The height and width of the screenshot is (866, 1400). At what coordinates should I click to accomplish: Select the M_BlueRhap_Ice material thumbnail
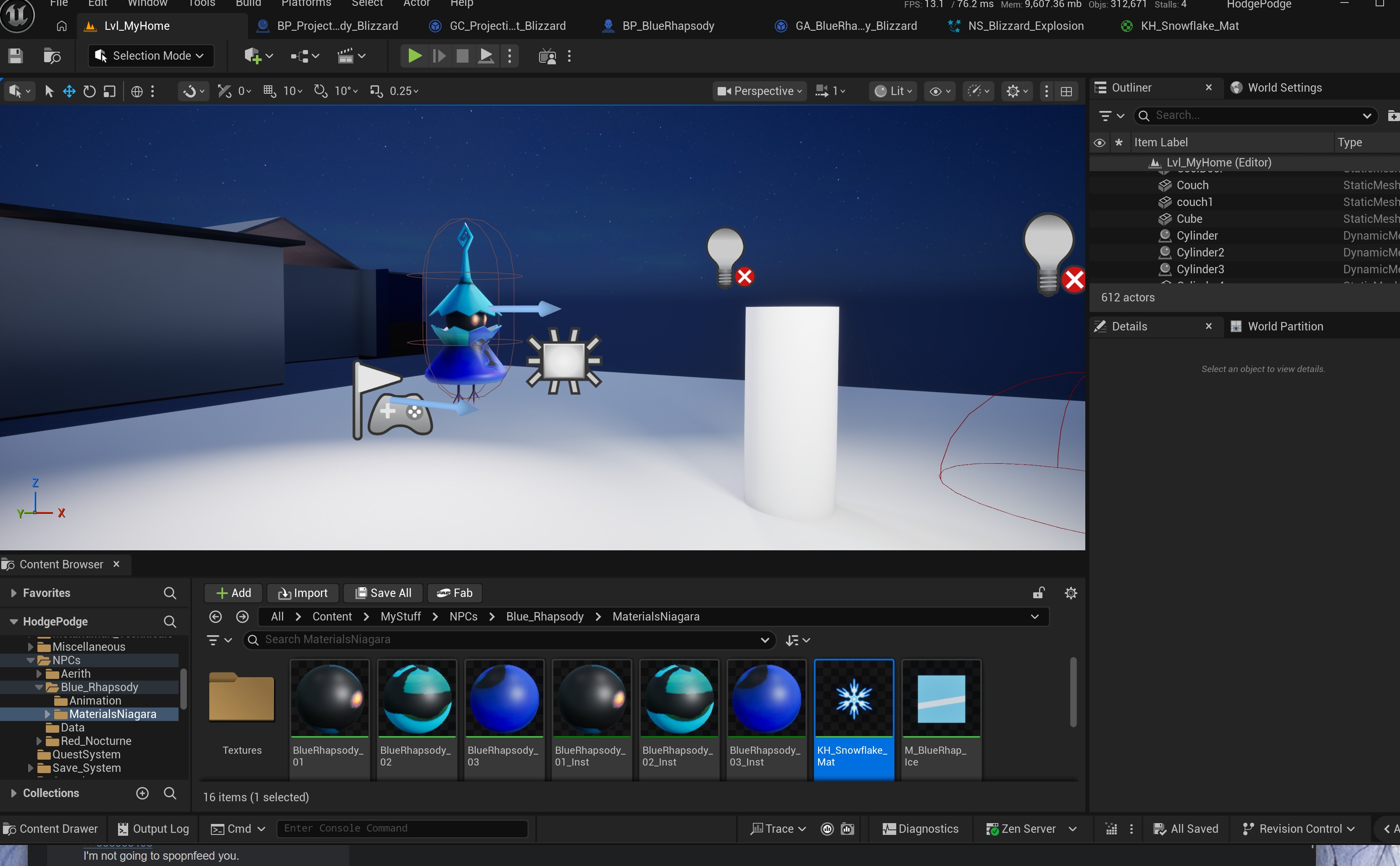[x=941, y=699]
